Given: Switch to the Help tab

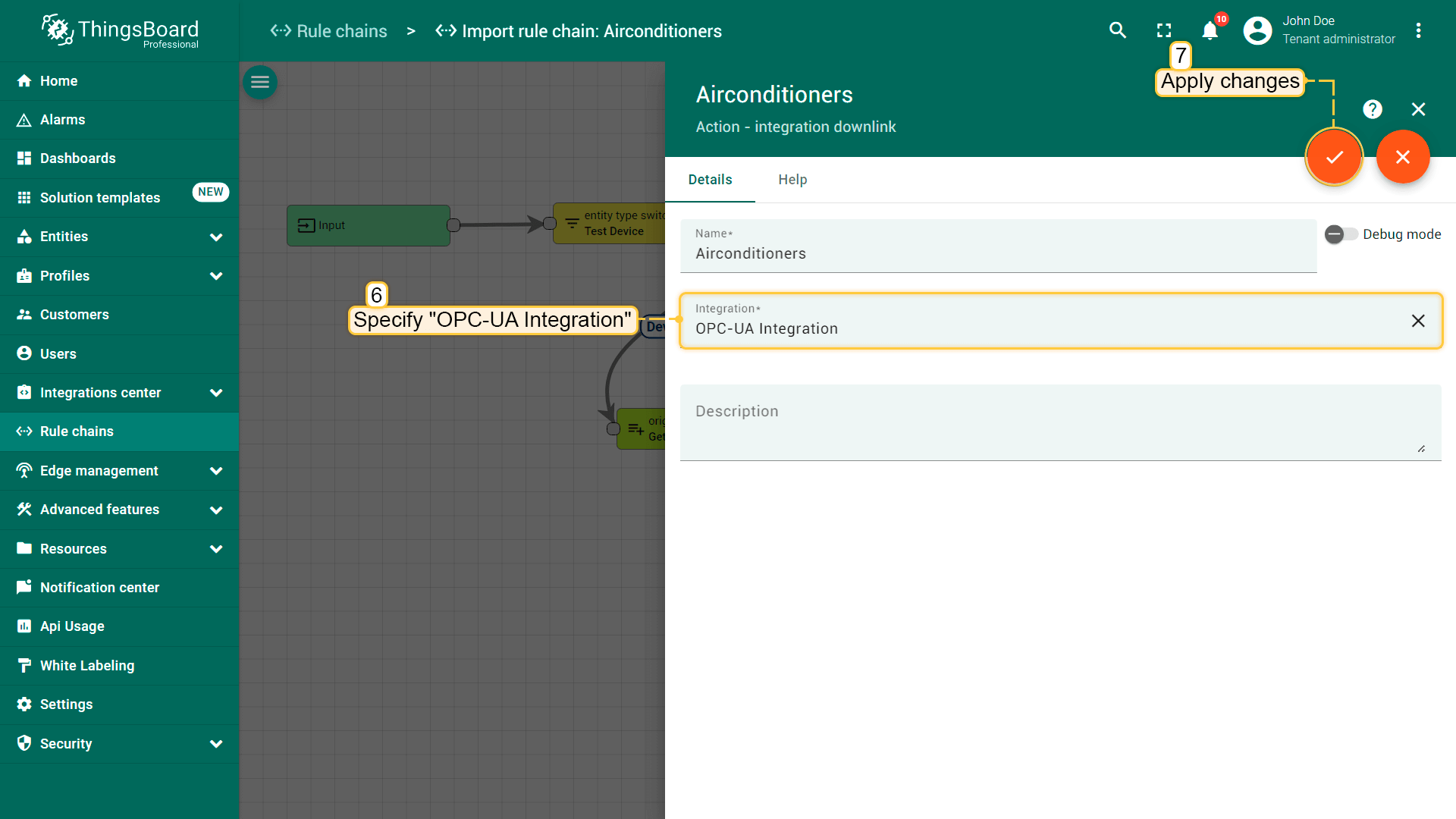Looking at the screenshot, I should (792, 180).
